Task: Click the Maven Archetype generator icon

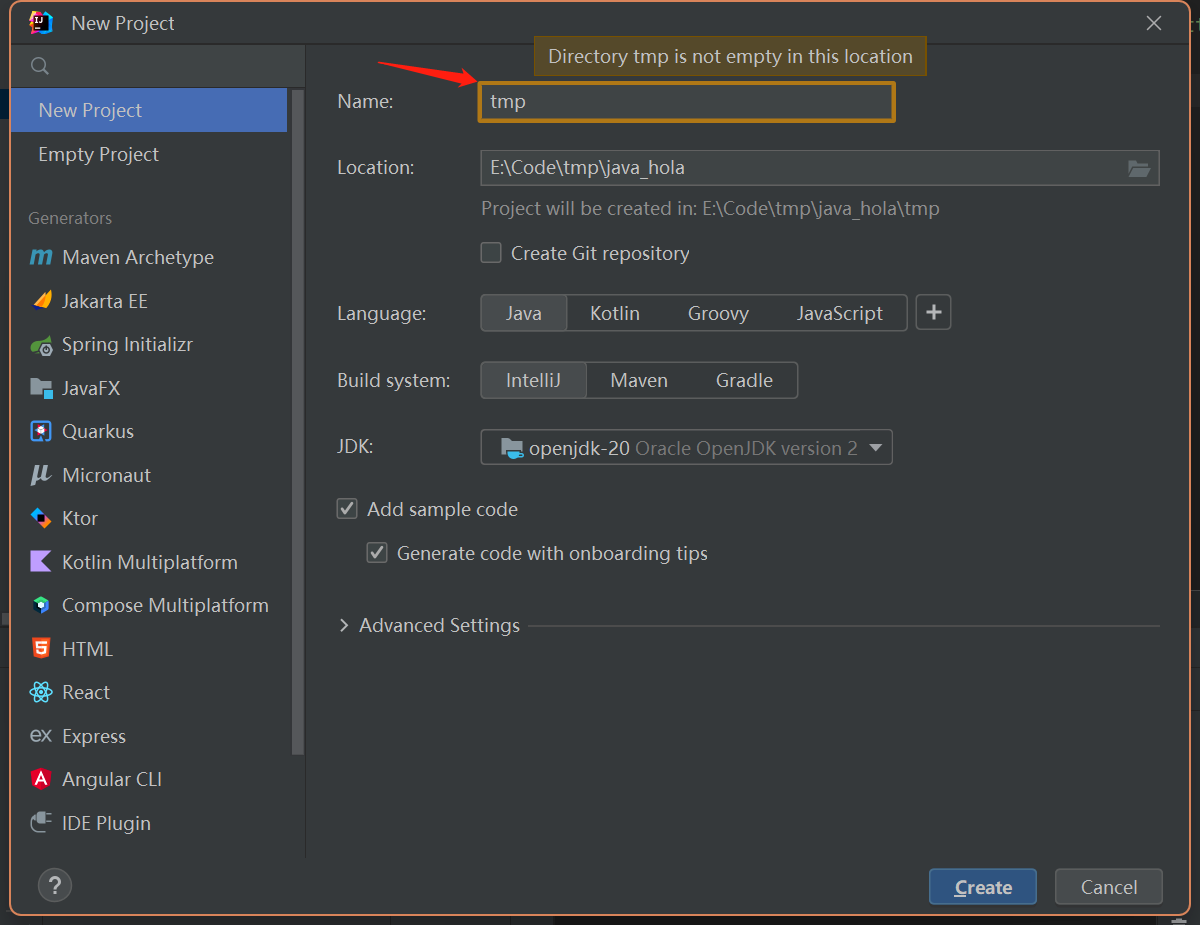Action: click(41, 257)
